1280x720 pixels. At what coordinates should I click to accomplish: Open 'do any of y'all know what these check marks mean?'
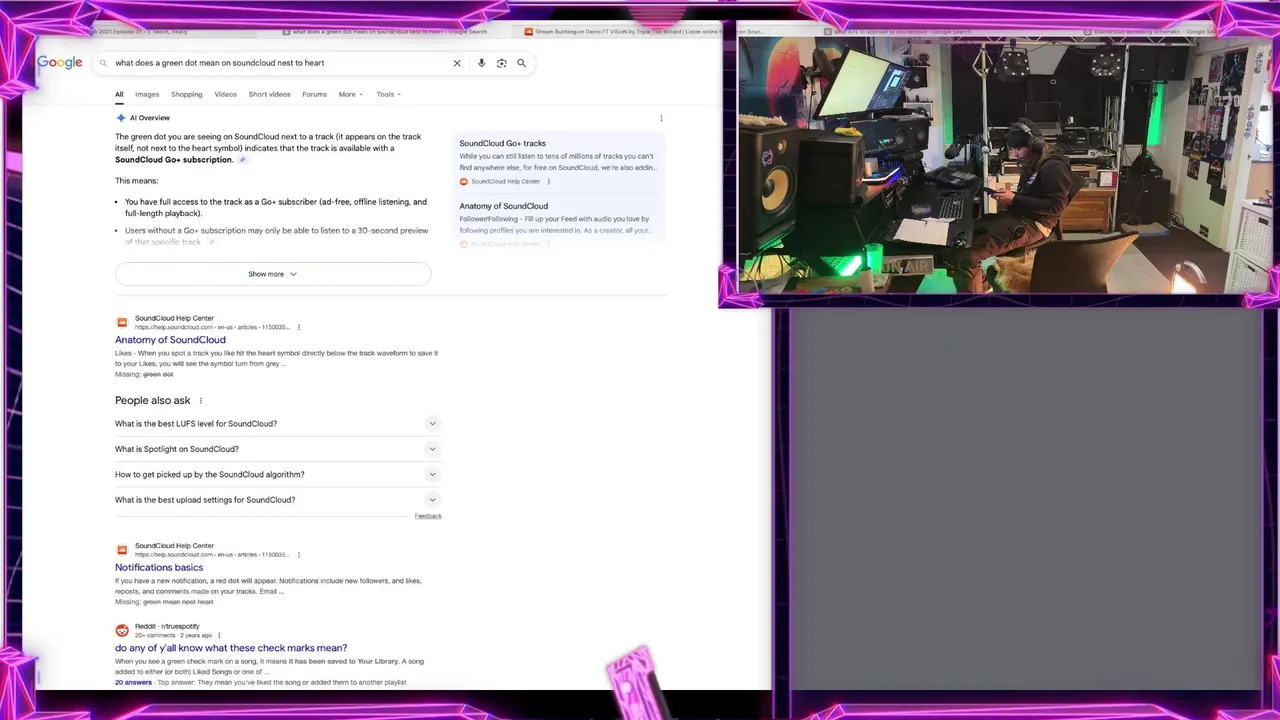point(231,648)
